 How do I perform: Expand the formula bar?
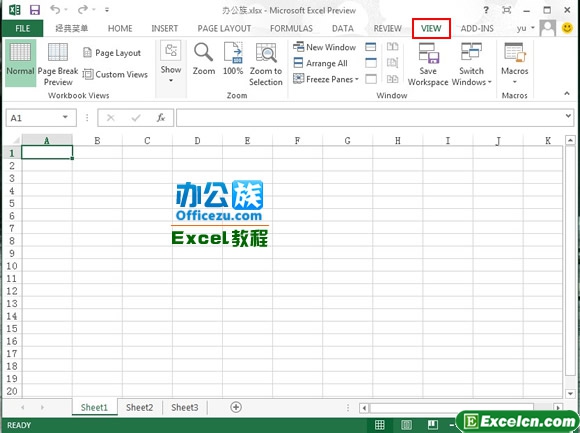568,116
